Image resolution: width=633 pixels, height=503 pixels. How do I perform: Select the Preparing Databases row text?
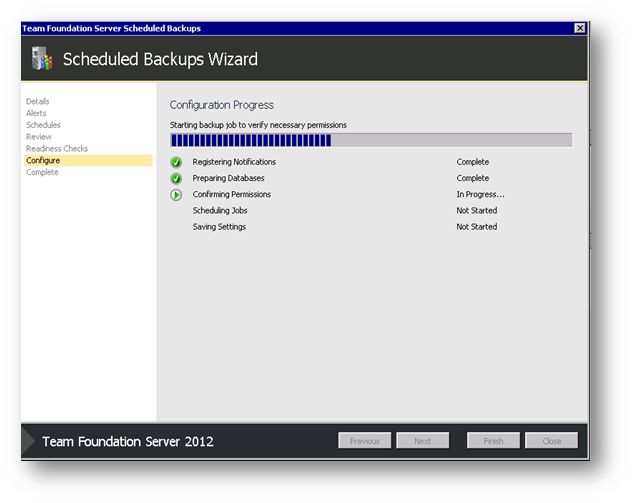pyautogui.click(x=228, y=178)
